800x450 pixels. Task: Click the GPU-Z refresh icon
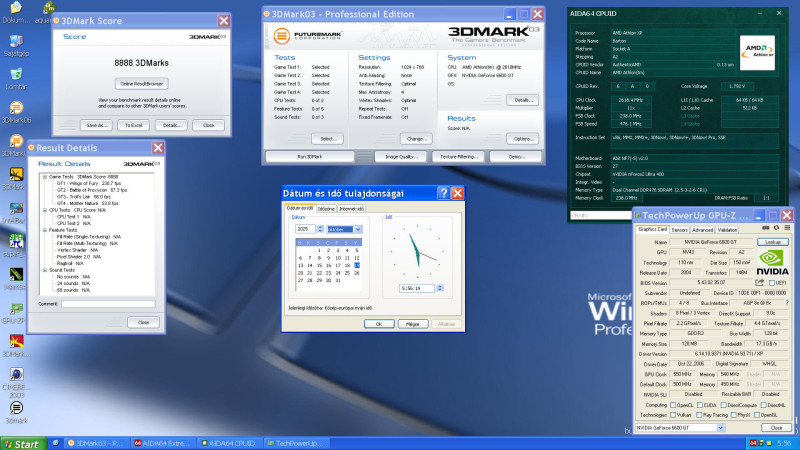(777, 228)
